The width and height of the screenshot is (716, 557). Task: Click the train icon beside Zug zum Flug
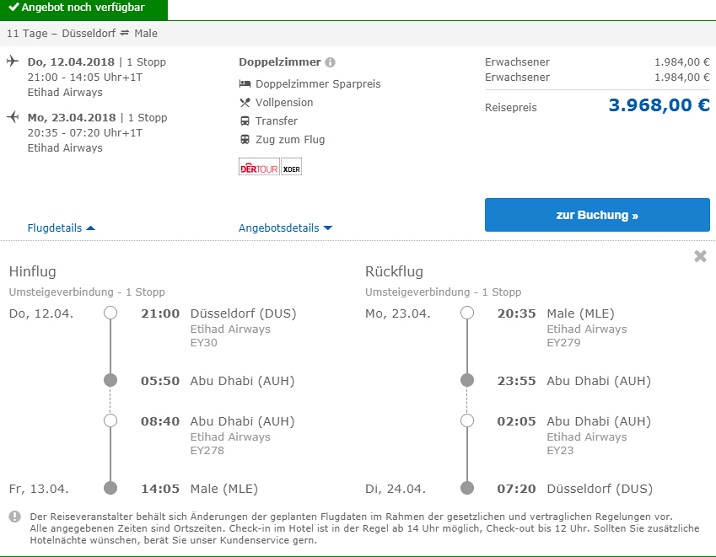coord(245,140)
